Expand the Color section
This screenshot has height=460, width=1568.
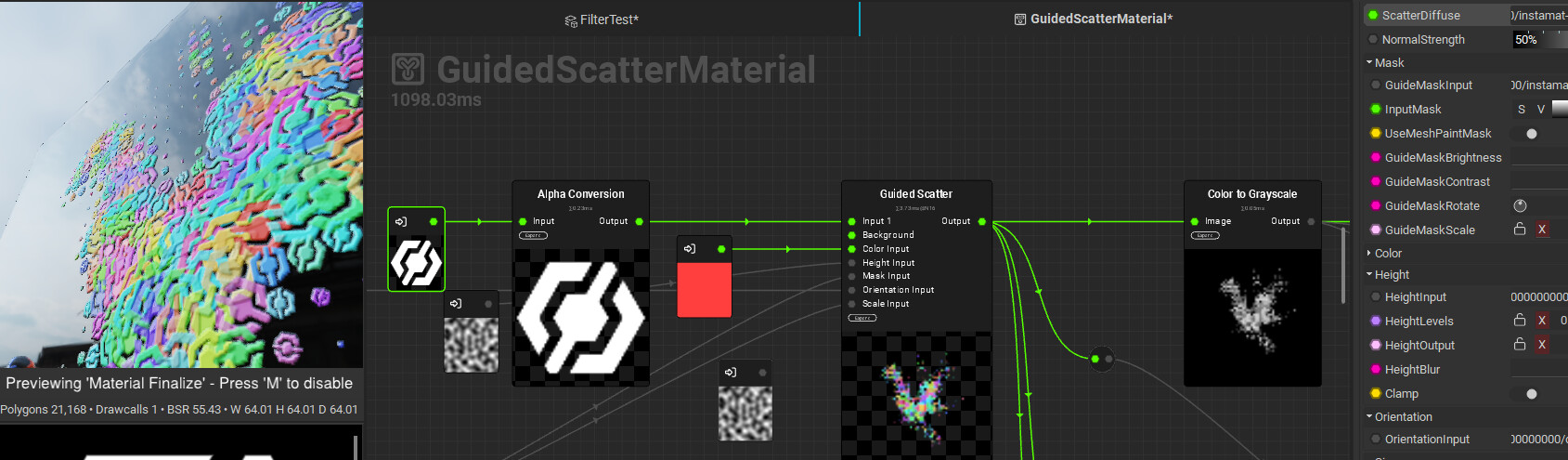[1369, 254]
